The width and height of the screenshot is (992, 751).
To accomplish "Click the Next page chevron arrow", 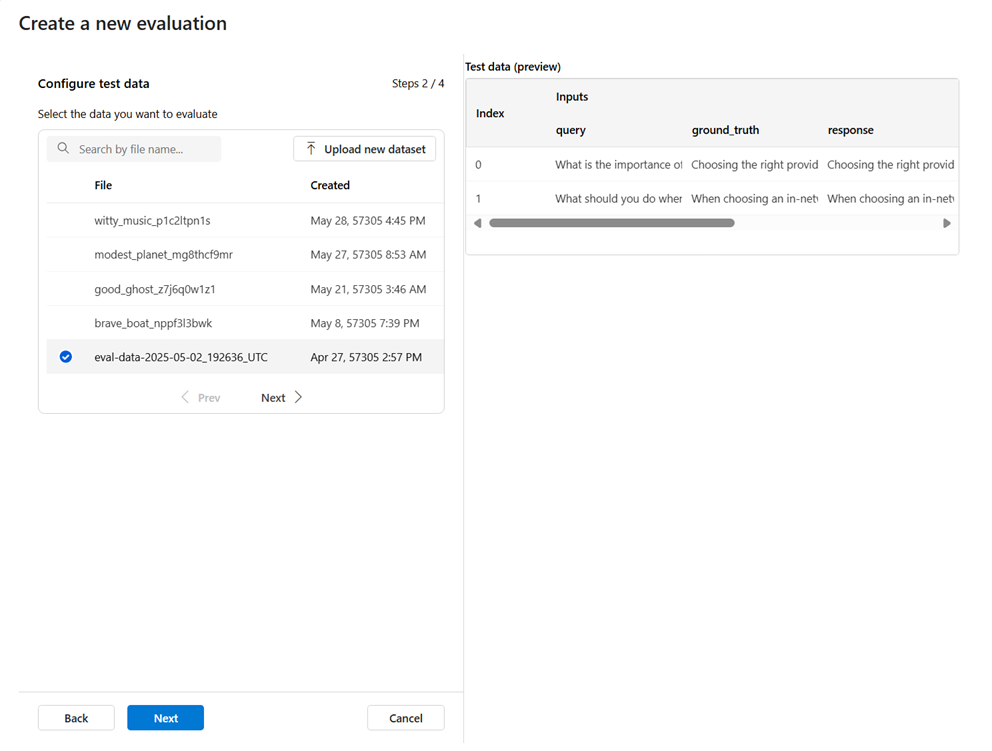I will point(298,397).
